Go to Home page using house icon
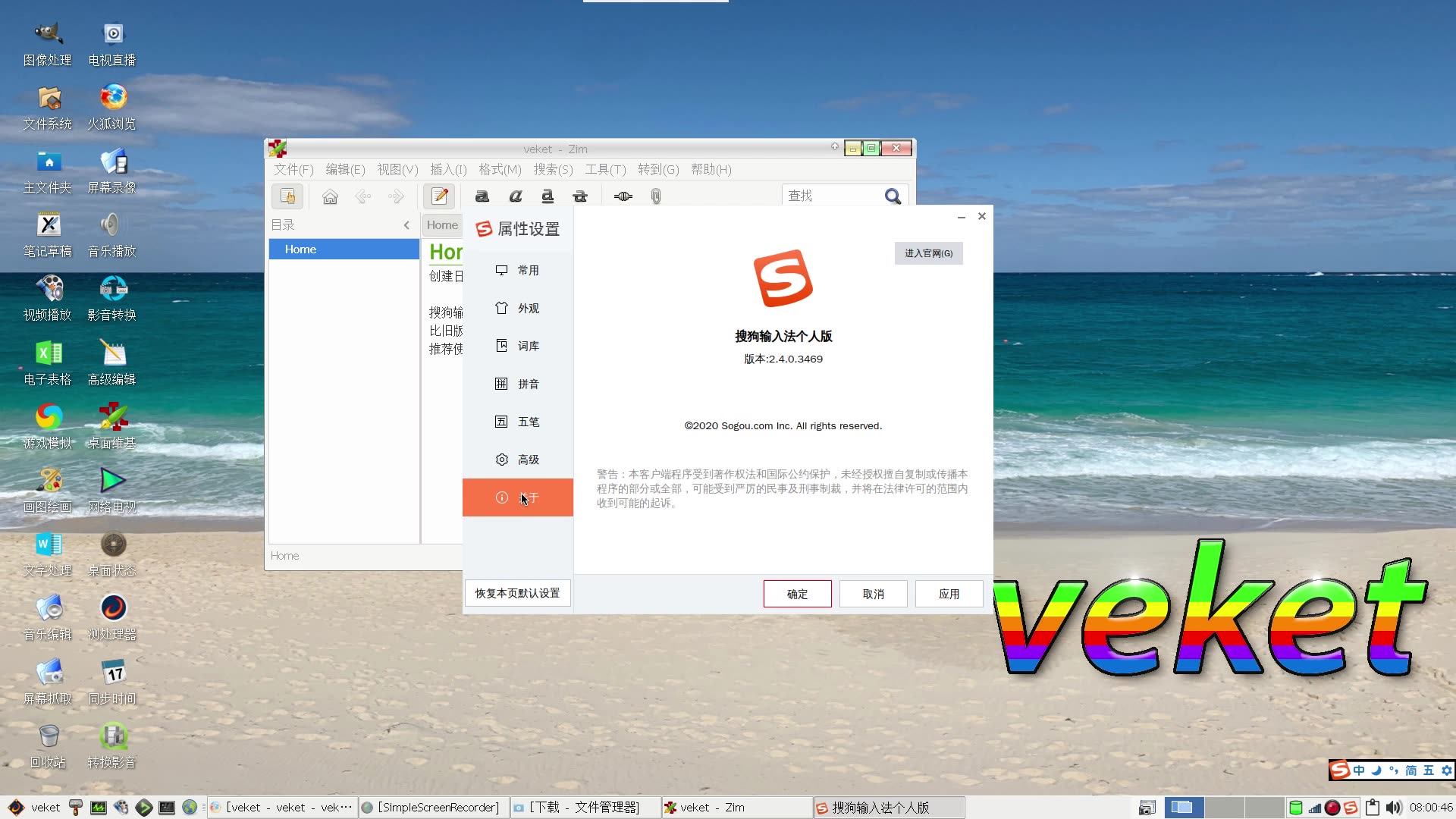The width and height of the screenshot is (1456, 819). tap(330, 196)
